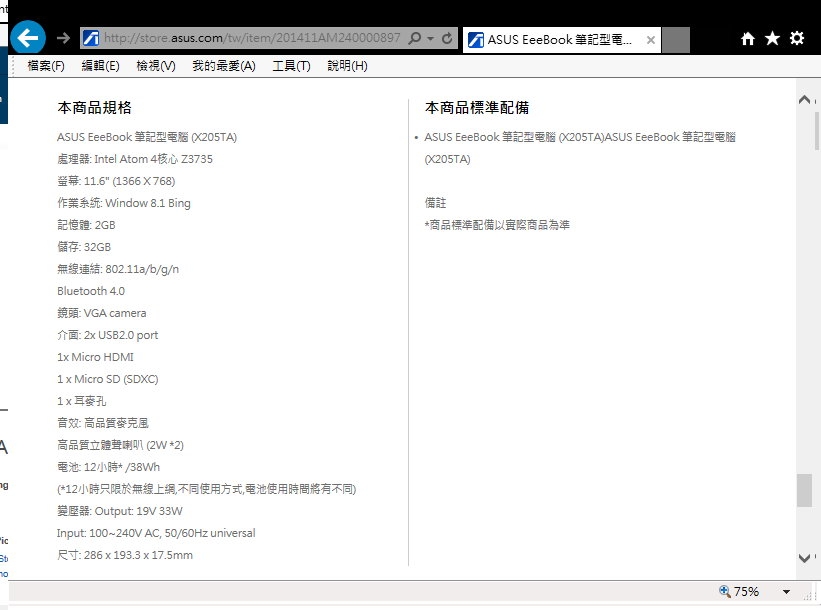Screen dimensions: 821x610
Task: Click the store.asus.com URL field
Action: (x=252, y=38)
